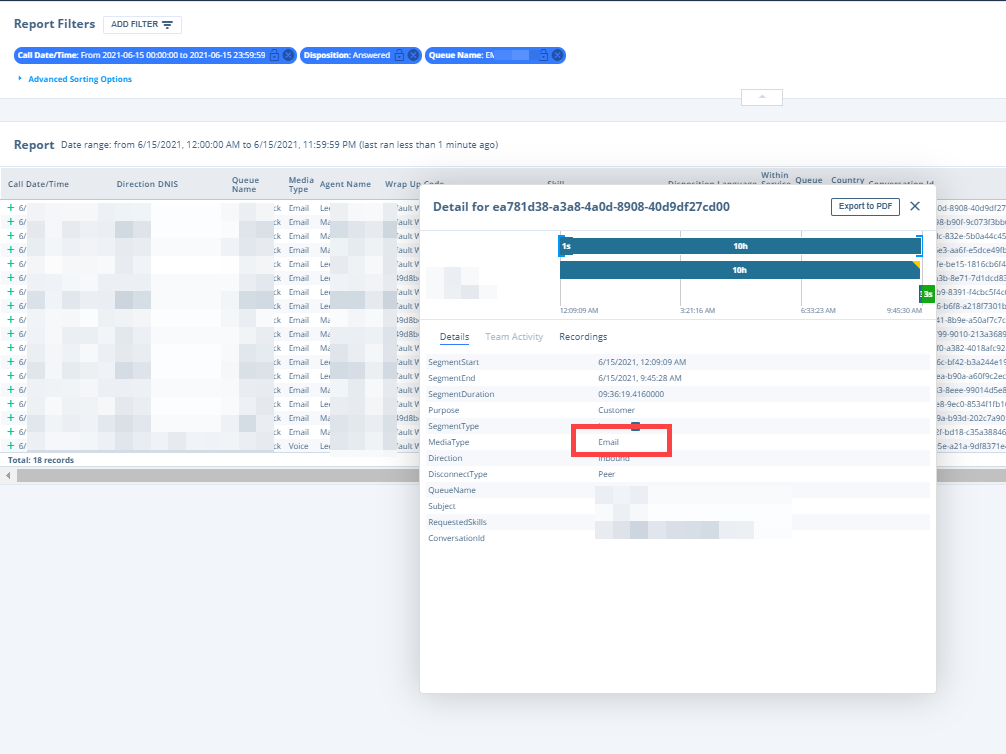The width and height of the screenshot is (1006, 754).
Task: Select the 1s segment on the timeline
Action: coord(565,246)
